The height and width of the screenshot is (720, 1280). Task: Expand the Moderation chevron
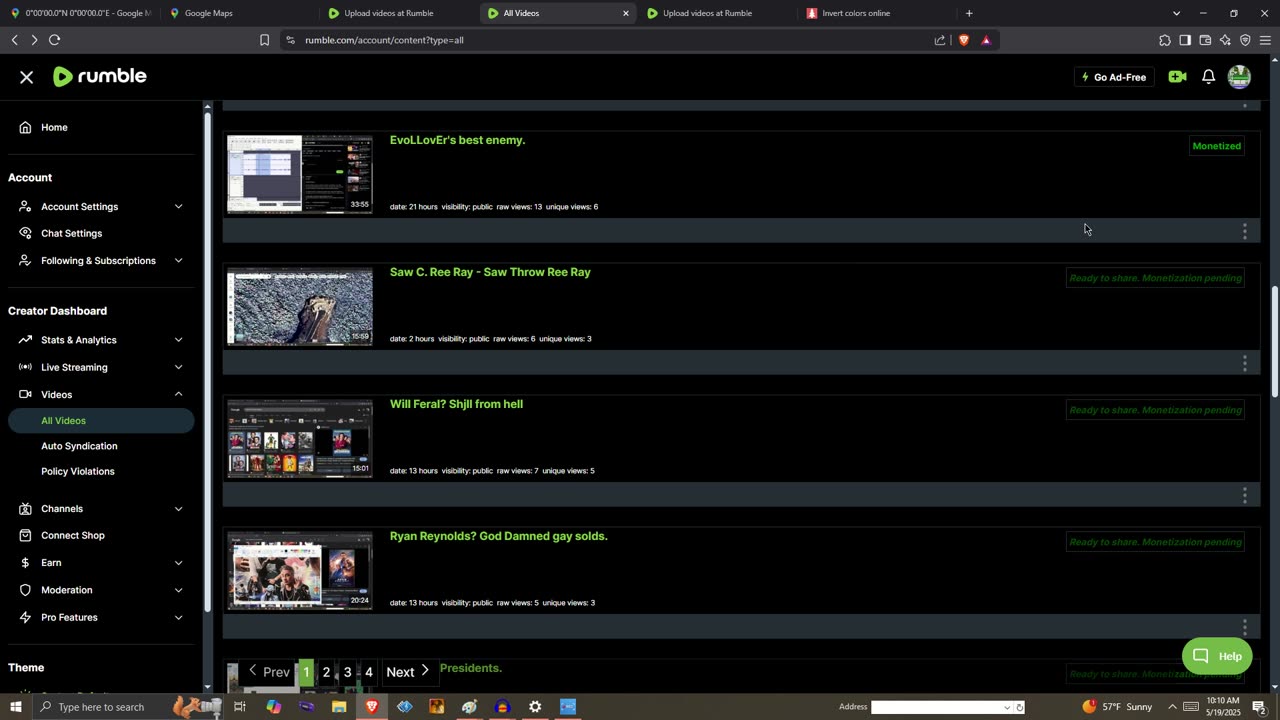click(x=178, y=590)
